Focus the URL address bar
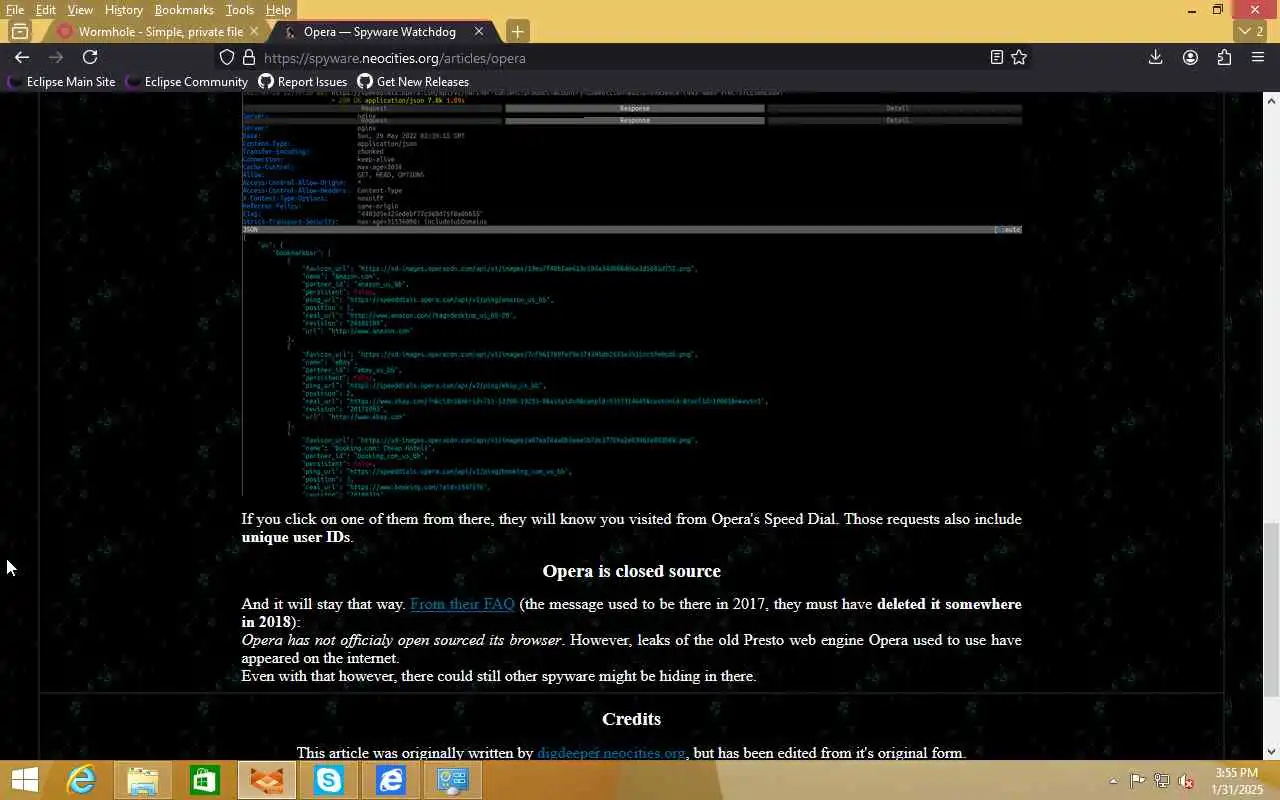1280x800 pixels. pyautogui.click(x=620, y=58)
